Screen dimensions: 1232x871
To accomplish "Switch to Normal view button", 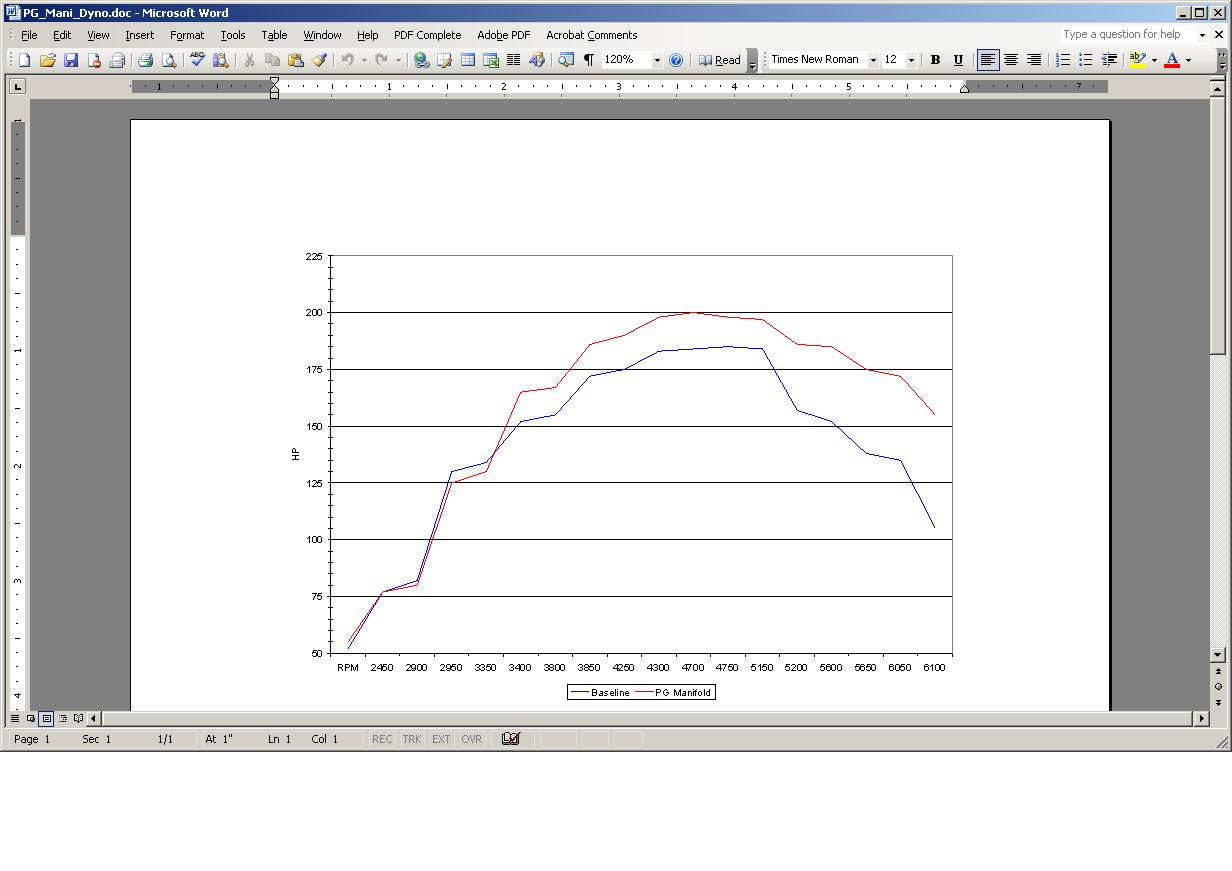I will click(15, 718).
